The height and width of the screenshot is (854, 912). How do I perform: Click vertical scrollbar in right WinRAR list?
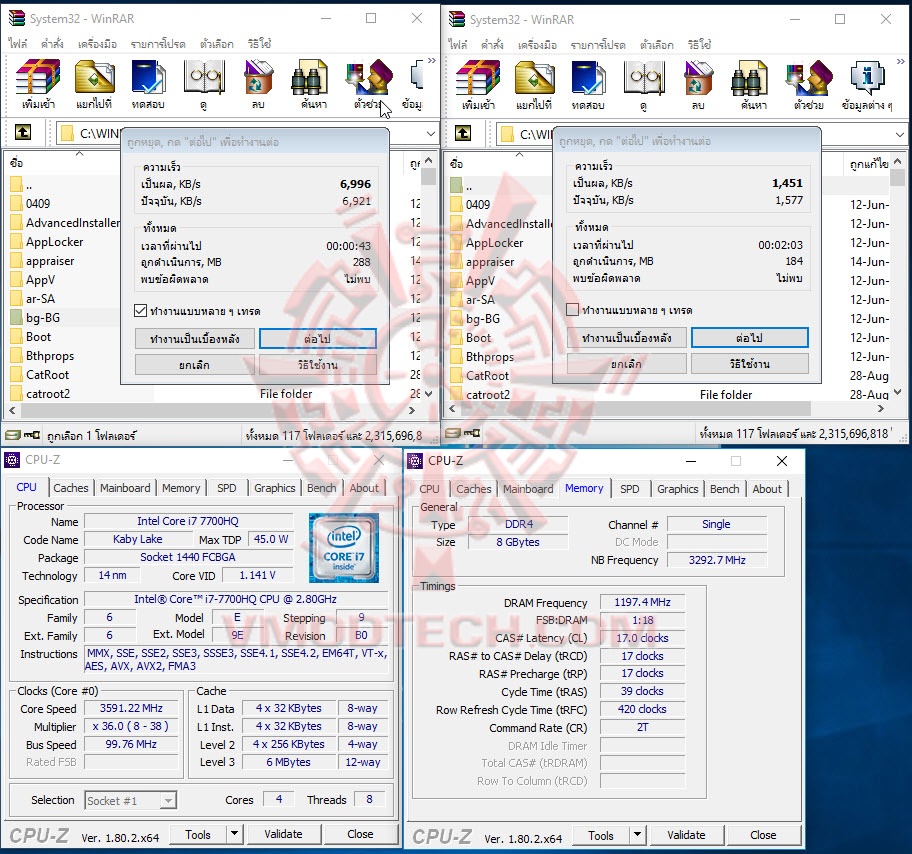coord(897,177)
